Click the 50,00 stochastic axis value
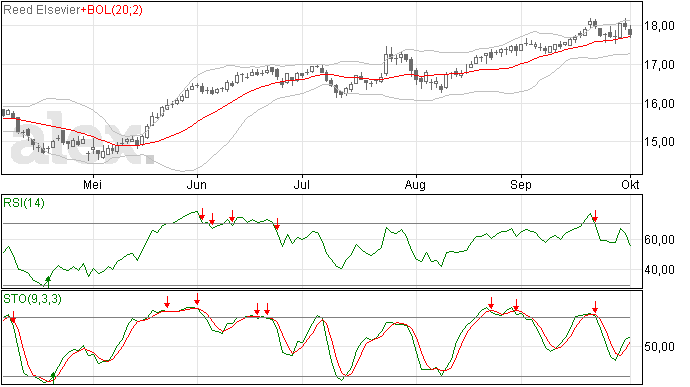Viewport: 690px width, 387px height. [x=659, y=347]
